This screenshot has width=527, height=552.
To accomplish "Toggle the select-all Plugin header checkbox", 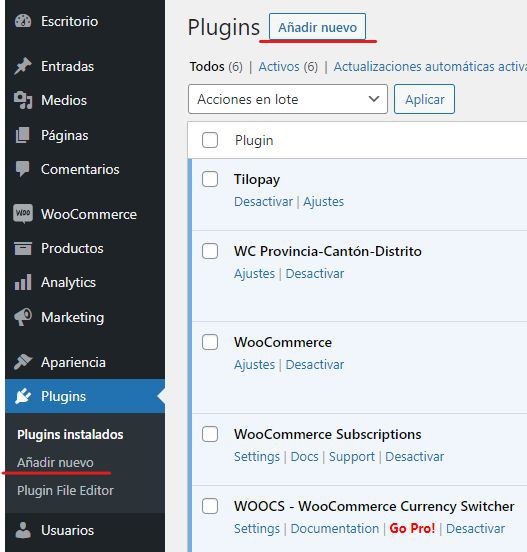I will point(210,140).
